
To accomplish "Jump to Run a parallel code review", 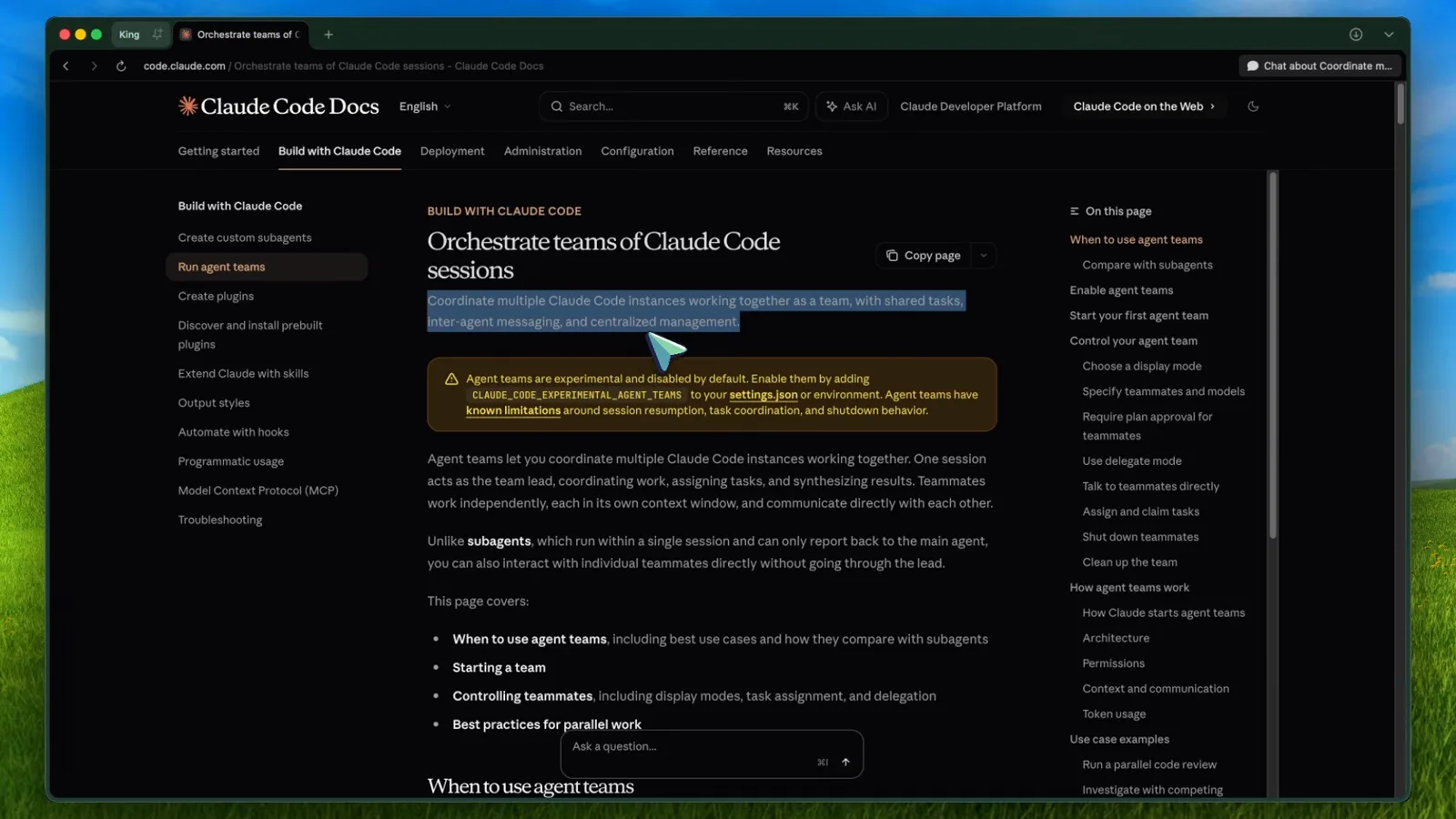I will point(1149,764).
